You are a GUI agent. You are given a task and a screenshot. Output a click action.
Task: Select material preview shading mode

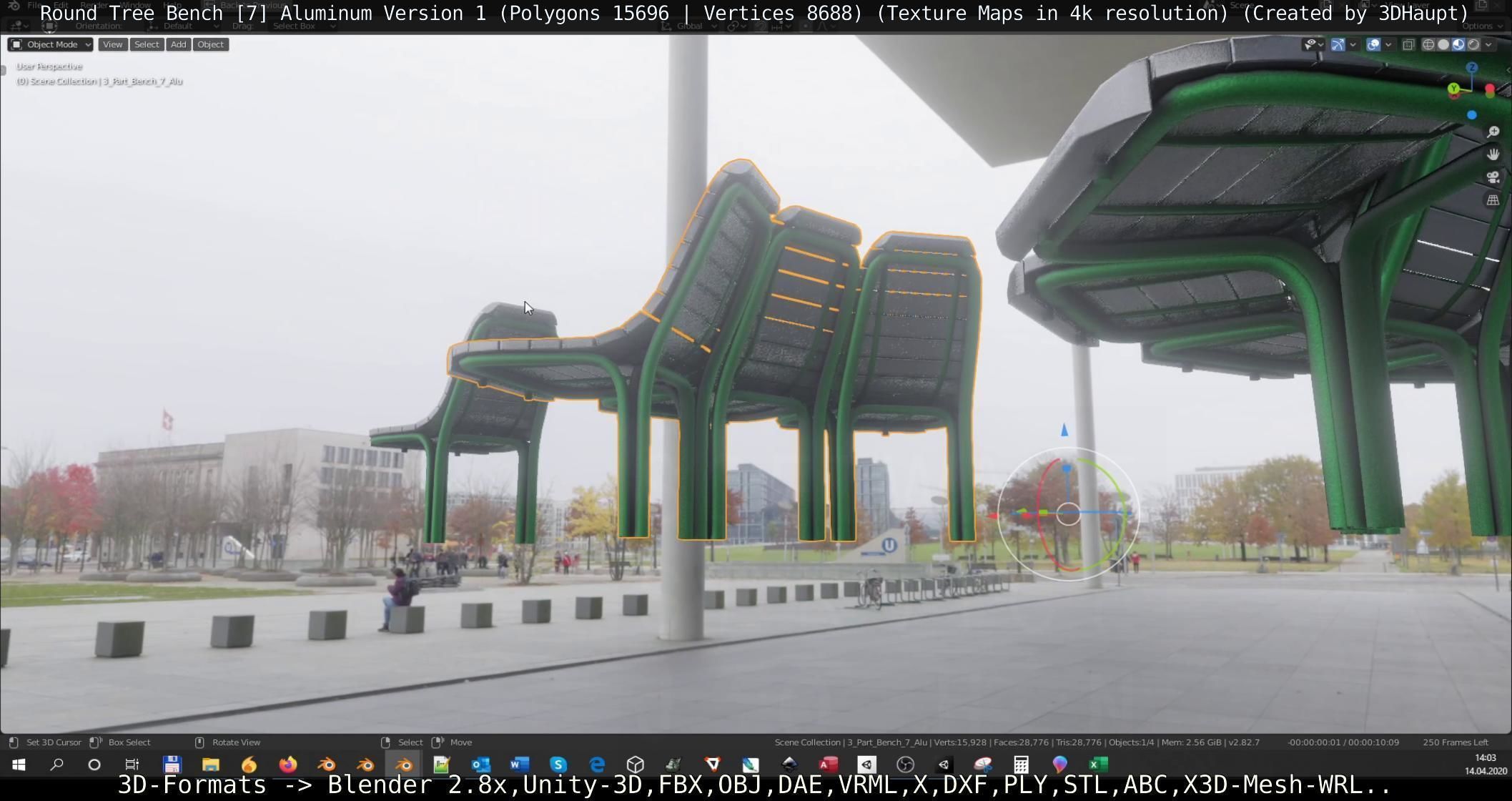1458,44
